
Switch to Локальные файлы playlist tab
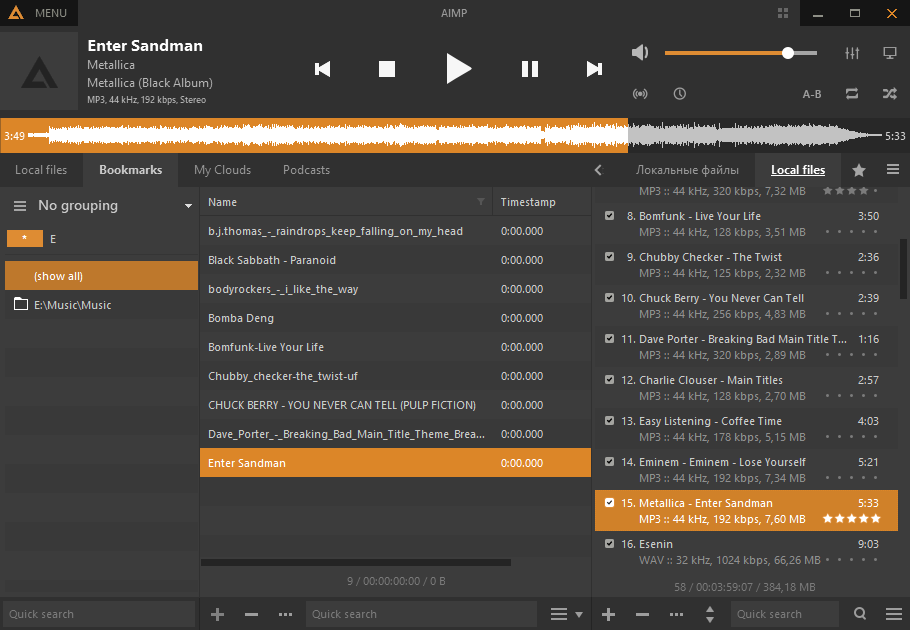click(687, 170)
